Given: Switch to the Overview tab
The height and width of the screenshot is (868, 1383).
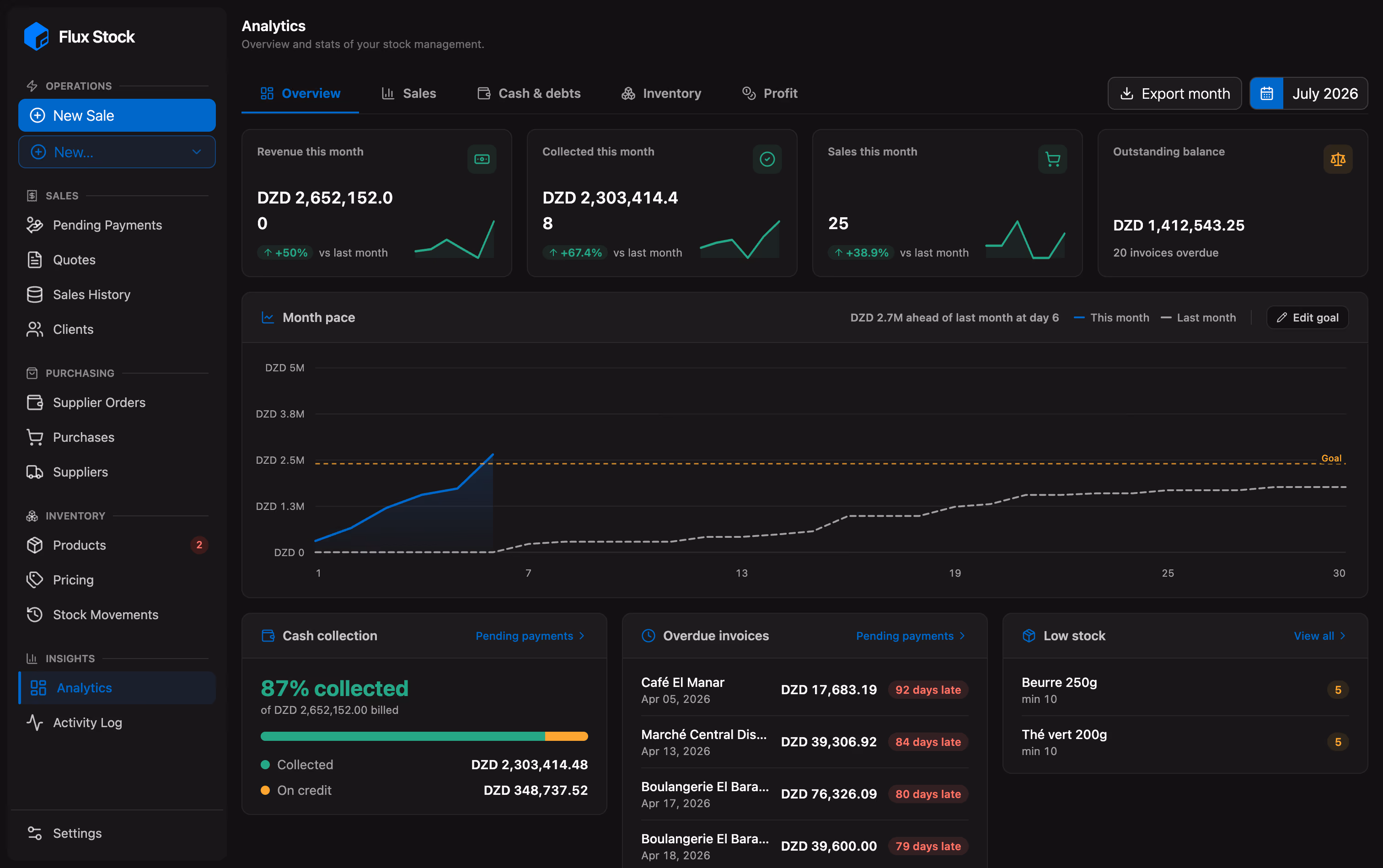Looking at the screenshot, I should tap(300, 93).
